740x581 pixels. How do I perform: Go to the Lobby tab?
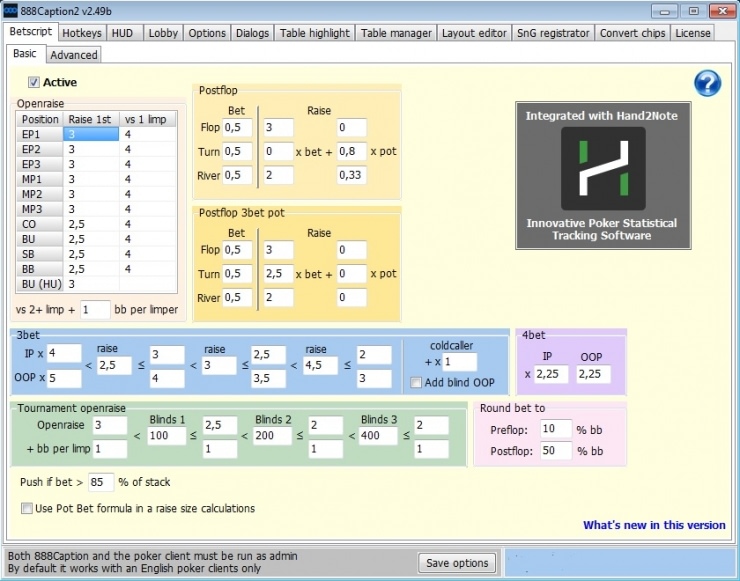[163, 33]
